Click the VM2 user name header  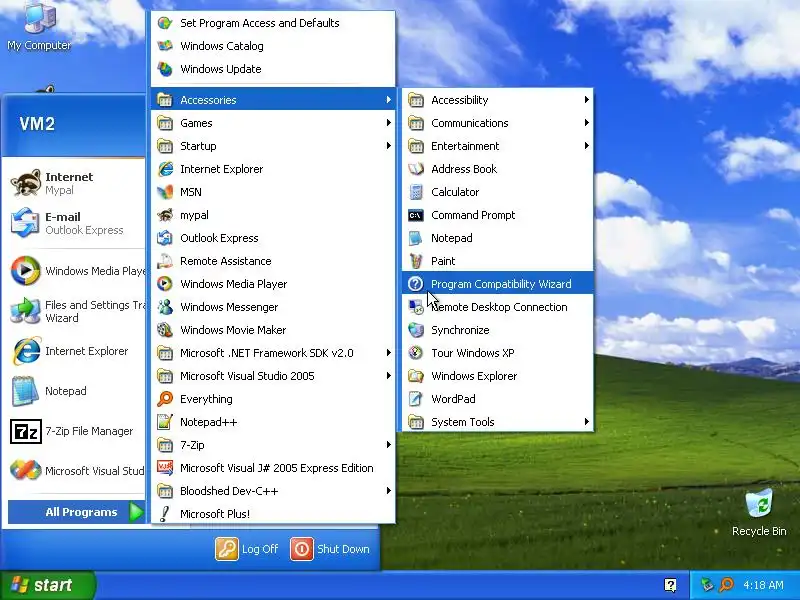[x=37, y=124]
